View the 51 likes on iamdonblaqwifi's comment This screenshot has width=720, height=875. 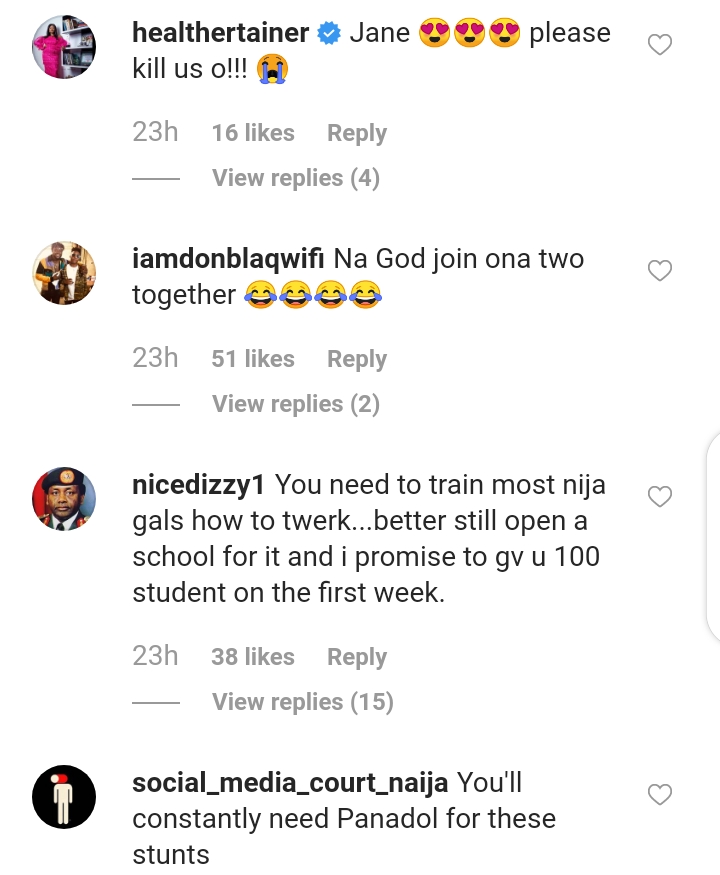coord(253,359)
